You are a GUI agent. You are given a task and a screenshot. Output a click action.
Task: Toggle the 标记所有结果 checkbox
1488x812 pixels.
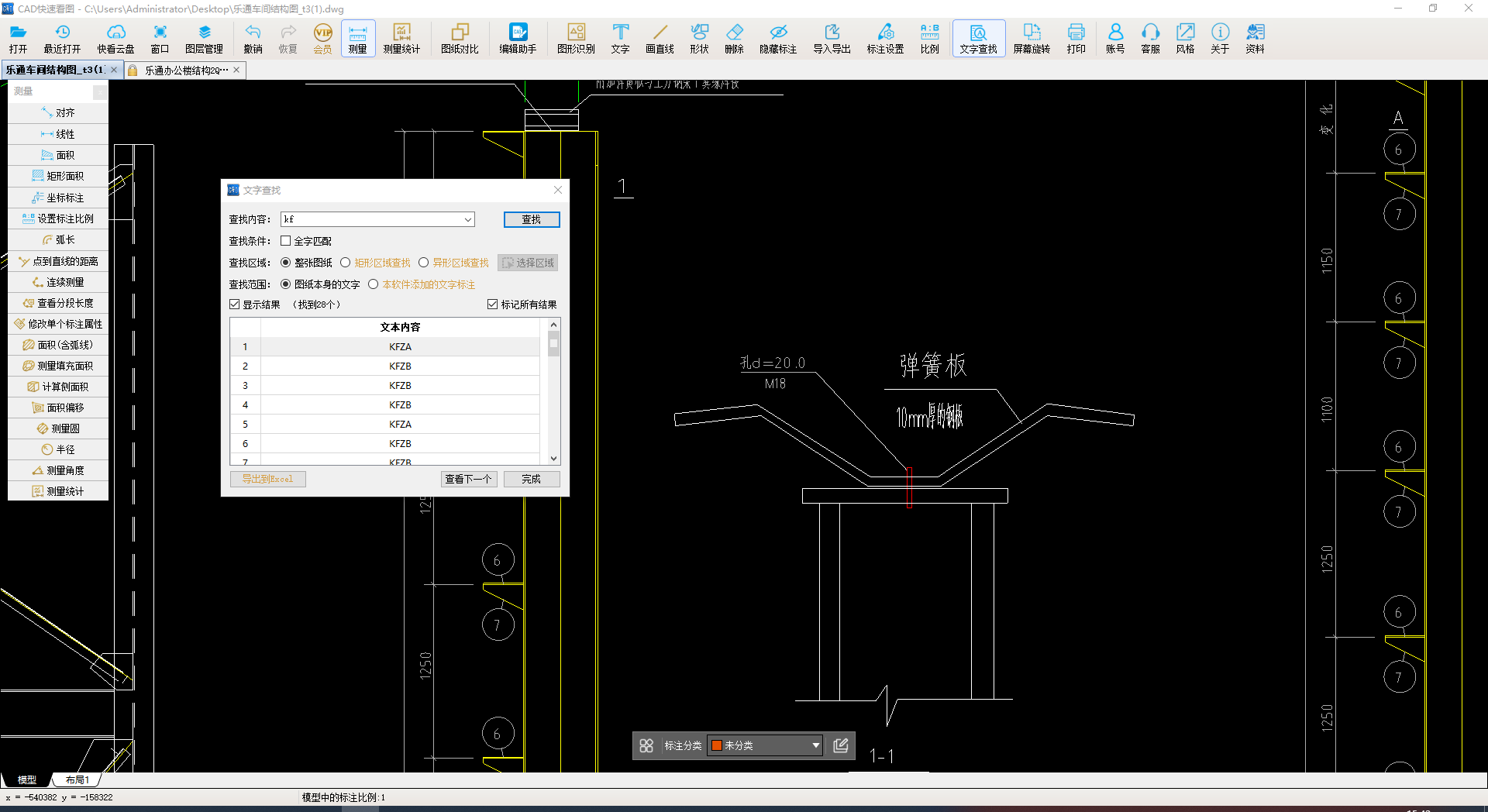click(492, 304)
